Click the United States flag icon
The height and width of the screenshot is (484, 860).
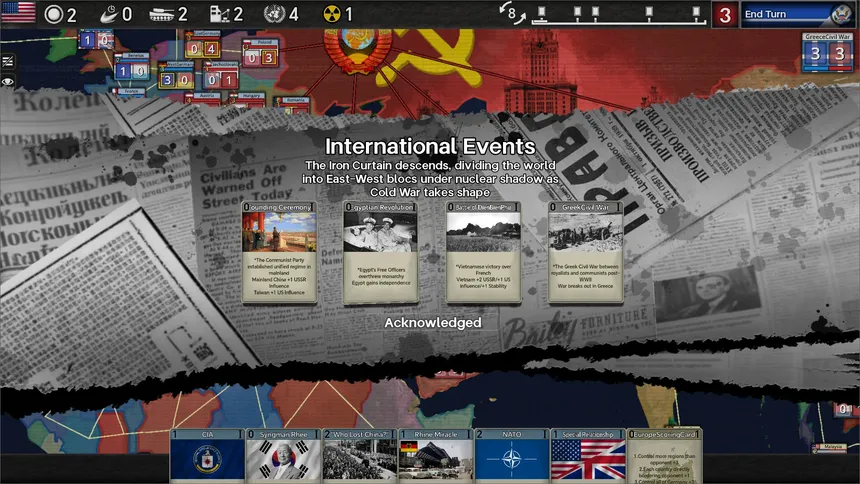click(x=18, y=12)
